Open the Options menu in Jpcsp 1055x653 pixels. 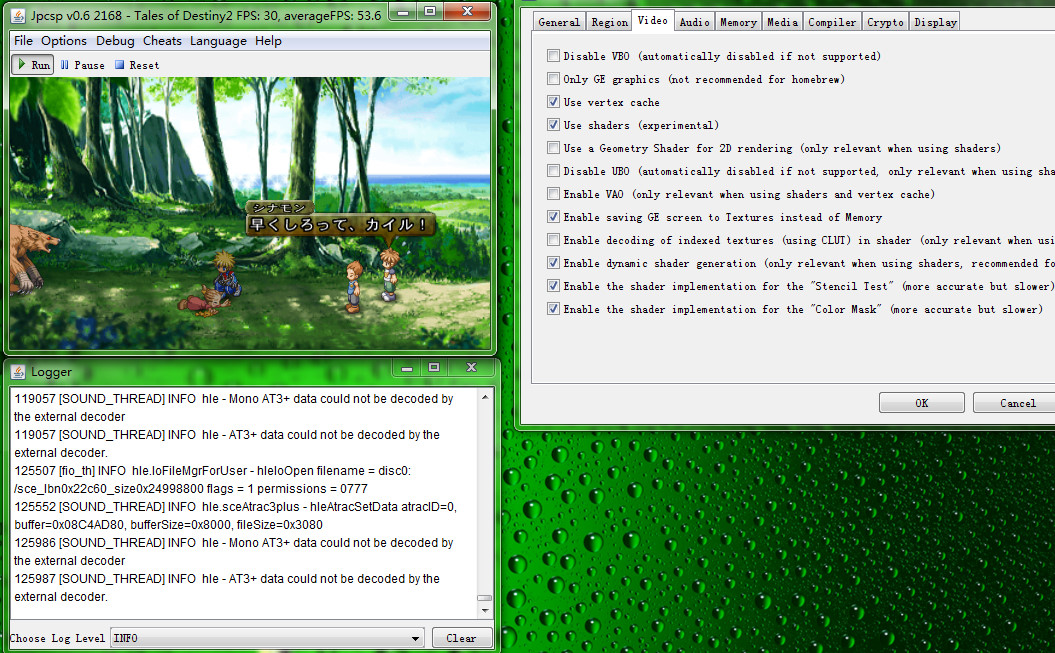click(x=64, y=41)
